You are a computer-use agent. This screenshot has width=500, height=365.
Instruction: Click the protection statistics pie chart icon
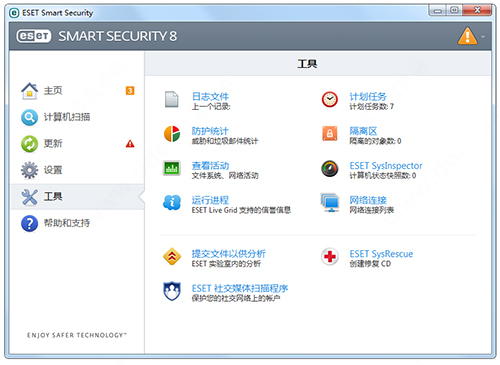pyautogui.click(x=172, y=134)
